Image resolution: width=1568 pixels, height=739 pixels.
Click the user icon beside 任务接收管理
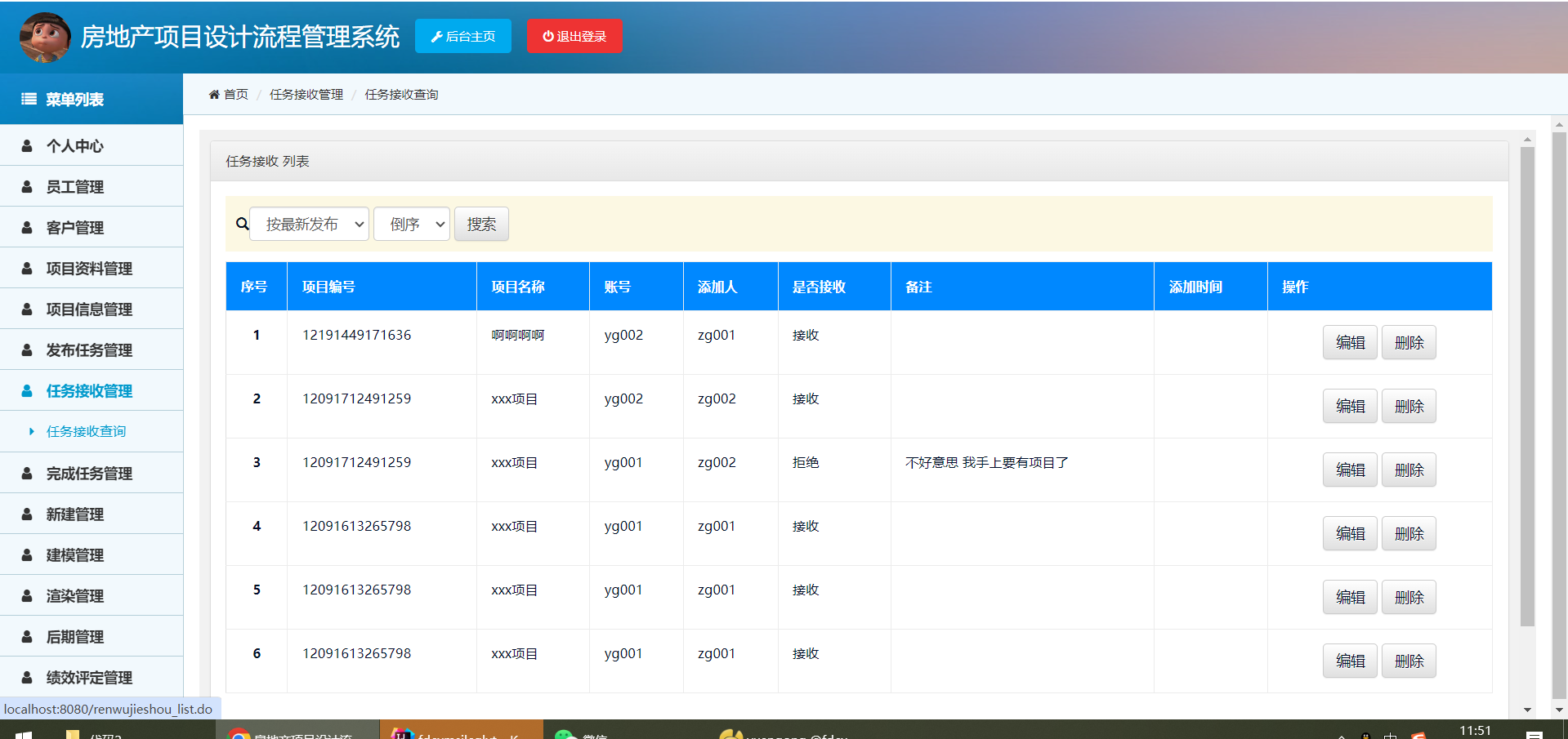click(x=27, y=390)
